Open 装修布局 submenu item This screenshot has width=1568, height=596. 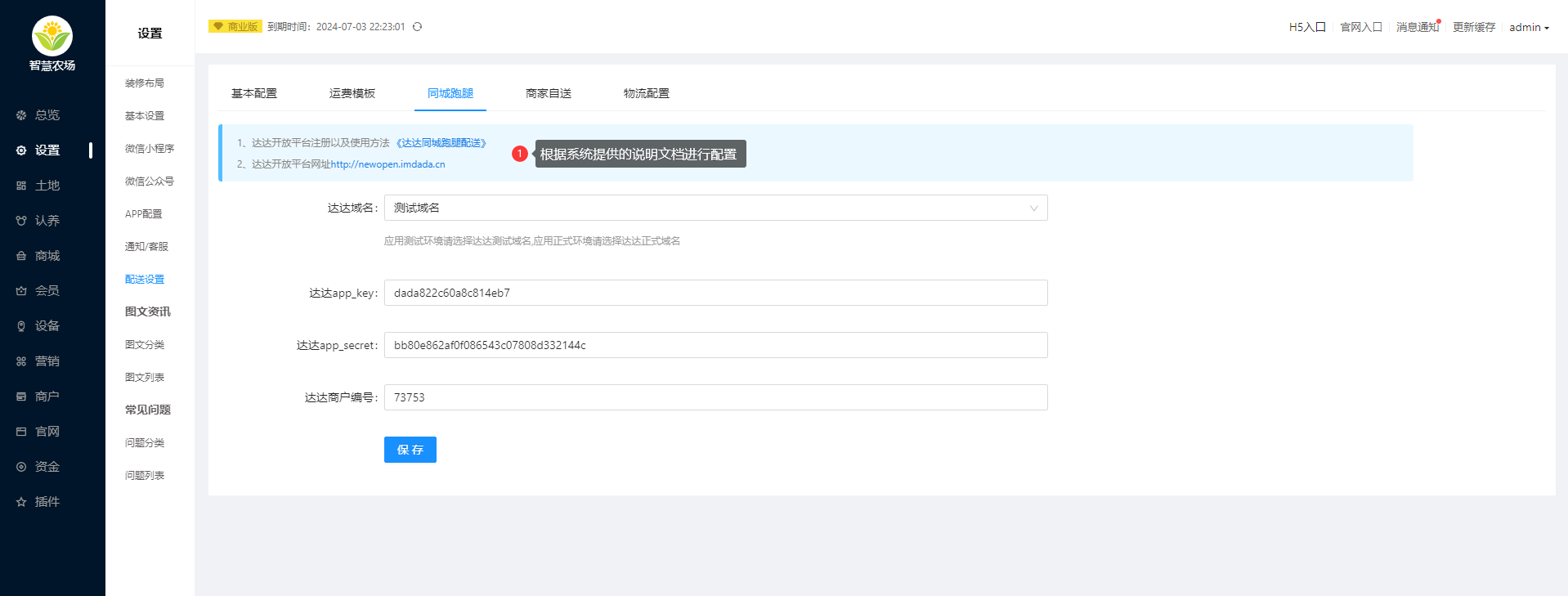pos(145,83)
